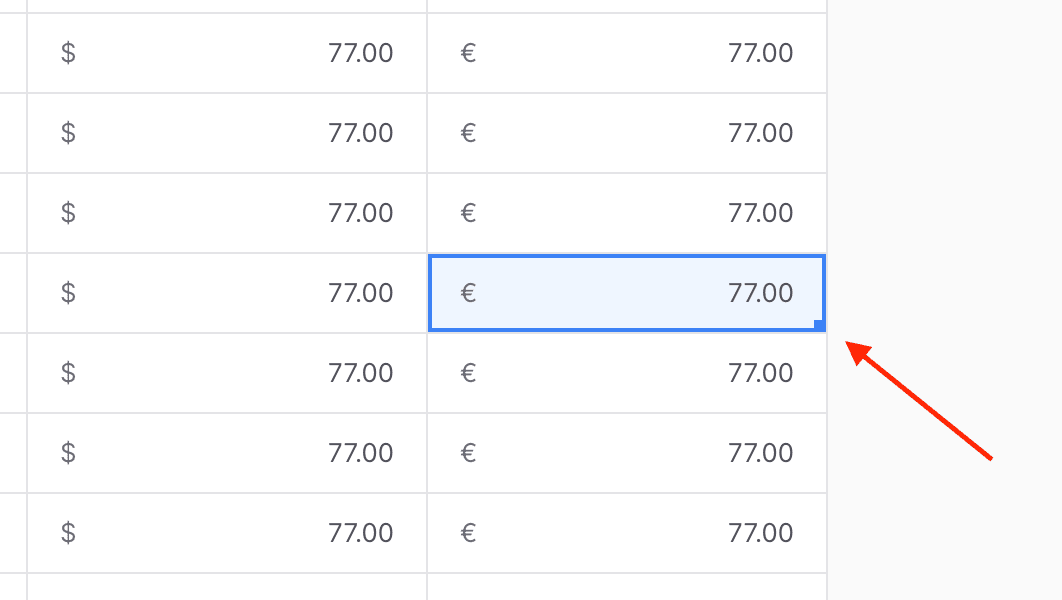1062x600 pixels.
Task: Click the sixth euro 77.00 cell from top
Action: pyautogui.click(x=627, y=453)
